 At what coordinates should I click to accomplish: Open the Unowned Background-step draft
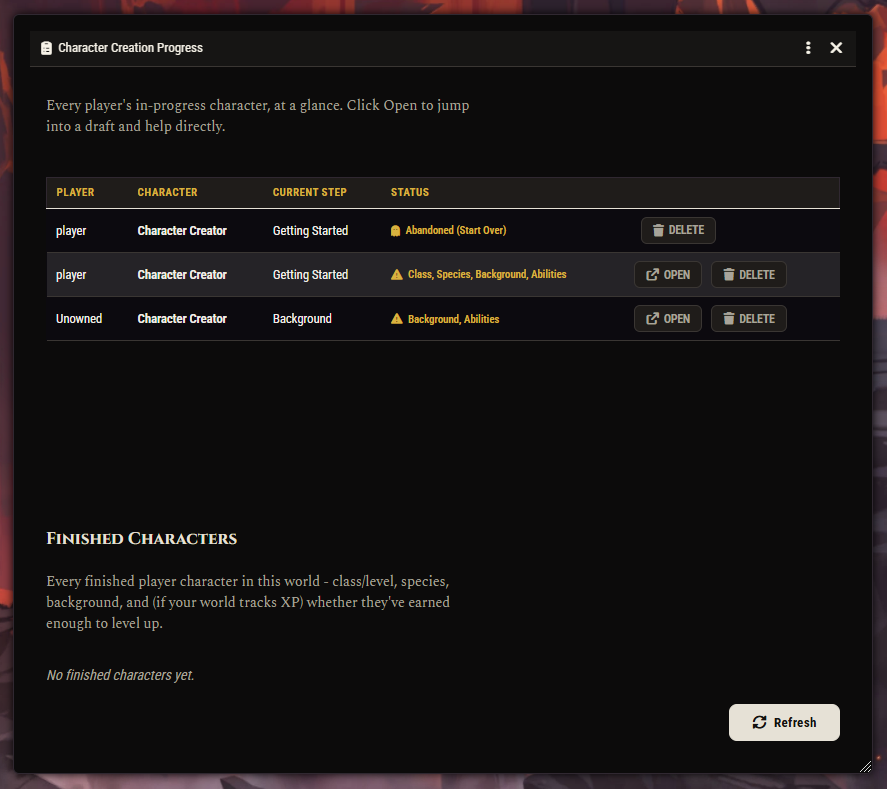tap(668, 318)
